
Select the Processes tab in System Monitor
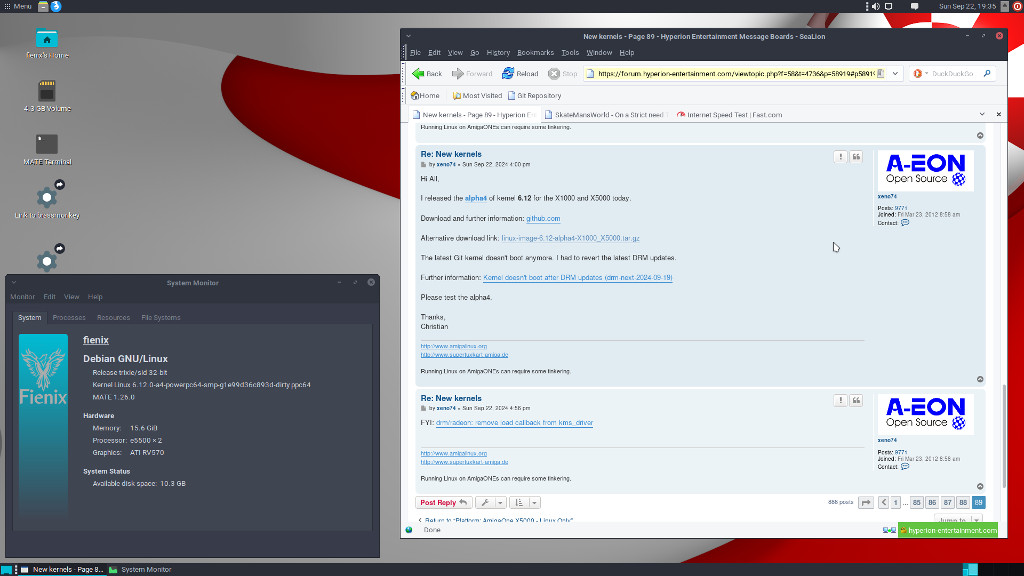[x=69, y=317]
